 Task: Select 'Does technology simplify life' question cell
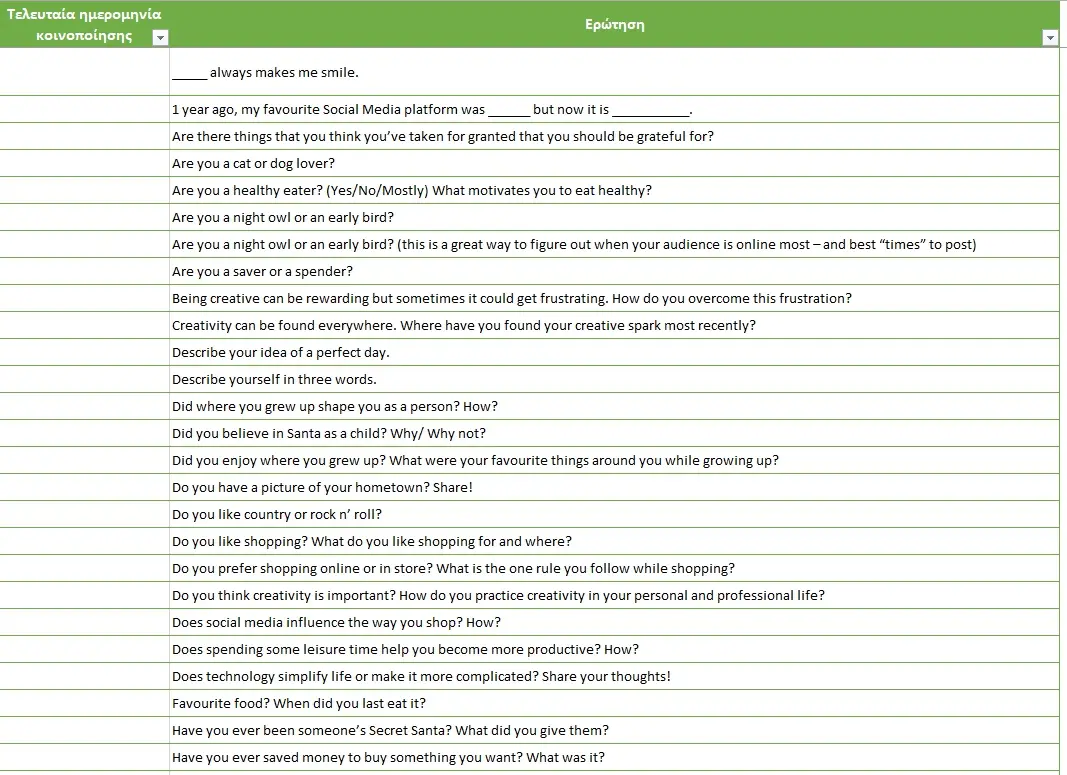[614, 676]
